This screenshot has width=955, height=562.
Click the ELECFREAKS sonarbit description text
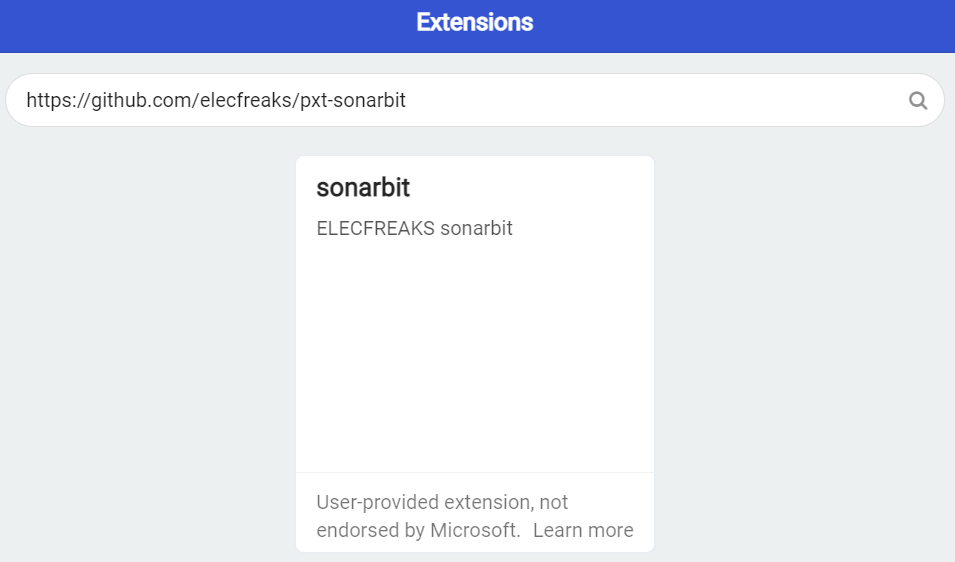point(414,228)
